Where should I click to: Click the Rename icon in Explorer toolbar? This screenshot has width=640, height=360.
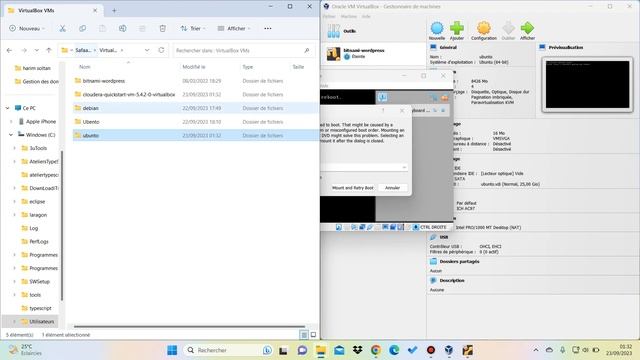(122, 28)
